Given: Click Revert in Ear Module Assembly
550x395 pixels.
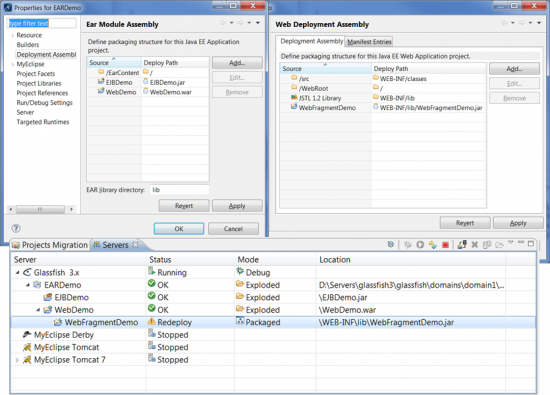Looking at the screenshot, I should 184,206.
